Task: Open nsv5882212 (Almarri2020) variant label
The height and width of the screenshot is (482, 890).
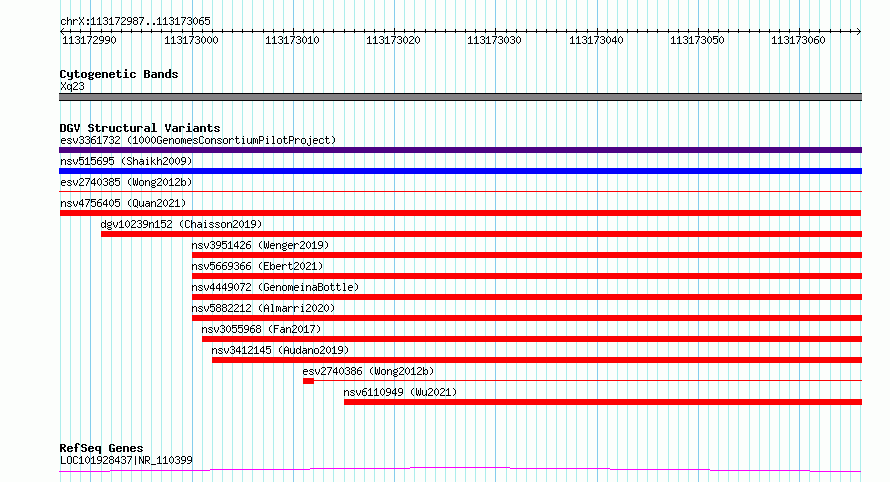Action: pos(263,308)
